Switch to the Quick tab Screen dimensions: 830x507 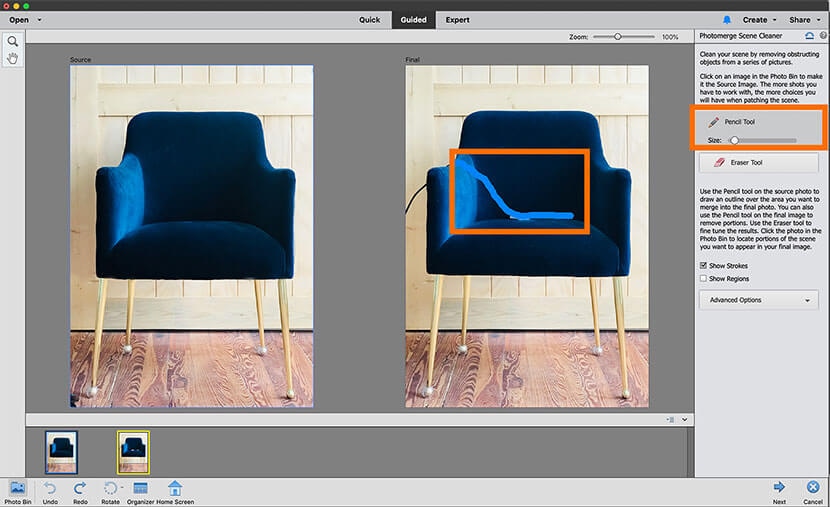coord(369,19)
